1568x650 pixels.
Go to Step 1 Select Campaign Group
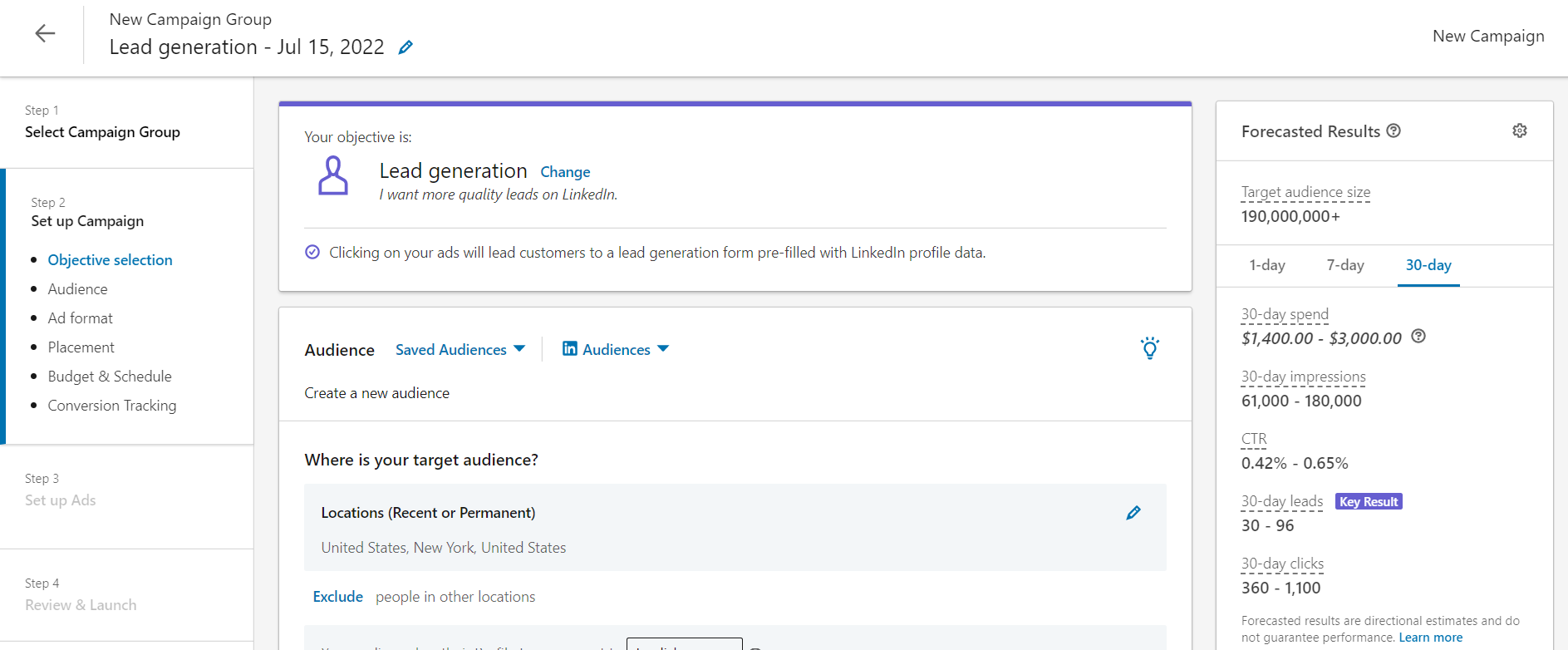pos(102,132)
